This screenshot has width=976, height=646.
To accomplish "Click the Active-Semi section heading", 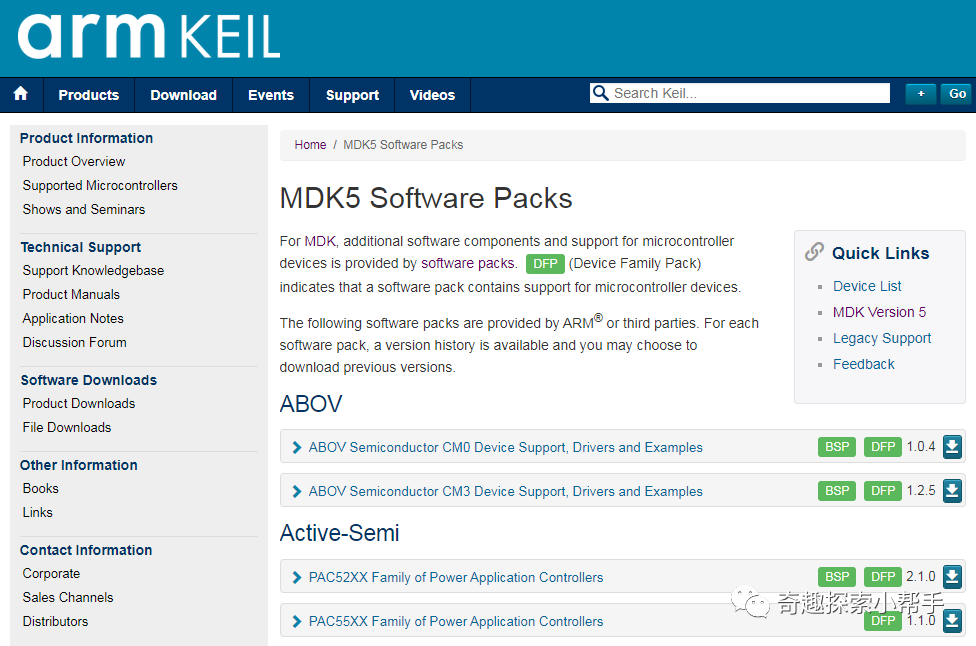I will [x=339, y=533].
